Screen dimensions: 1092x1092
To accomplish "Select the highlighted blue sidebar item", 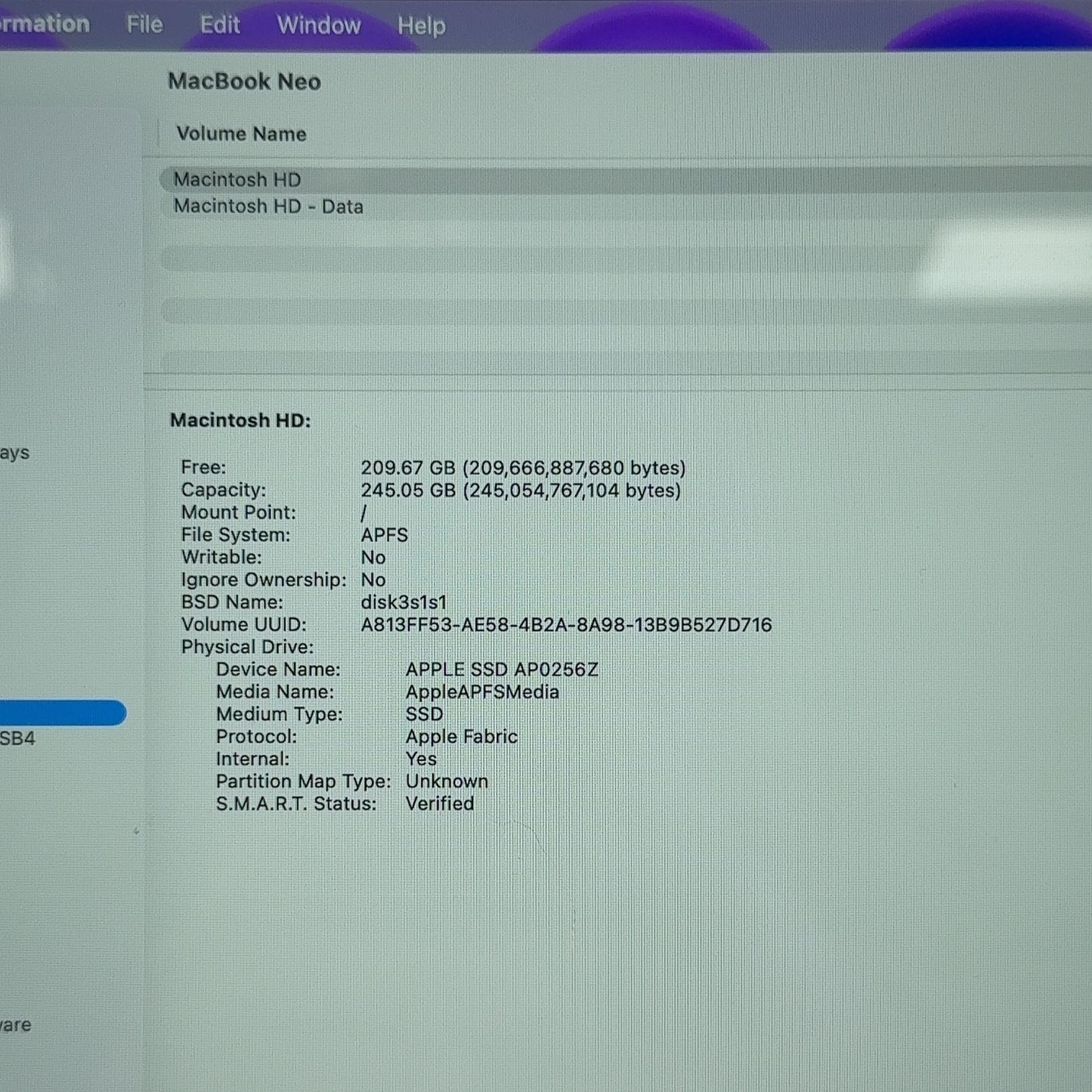I will pos(63,713).
